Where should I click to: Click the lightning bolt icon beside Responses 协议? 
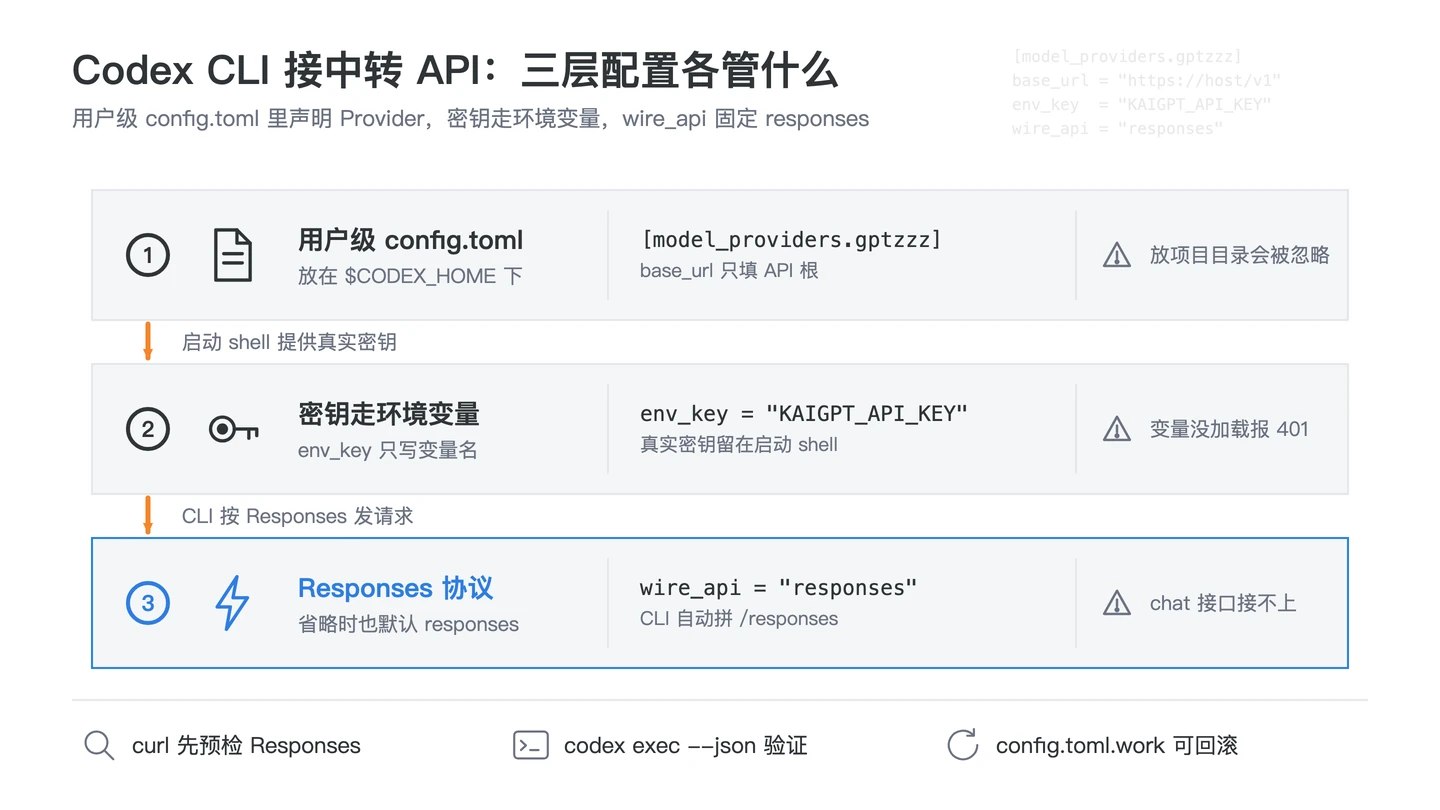pyautogui.click(x=233, y=603)
